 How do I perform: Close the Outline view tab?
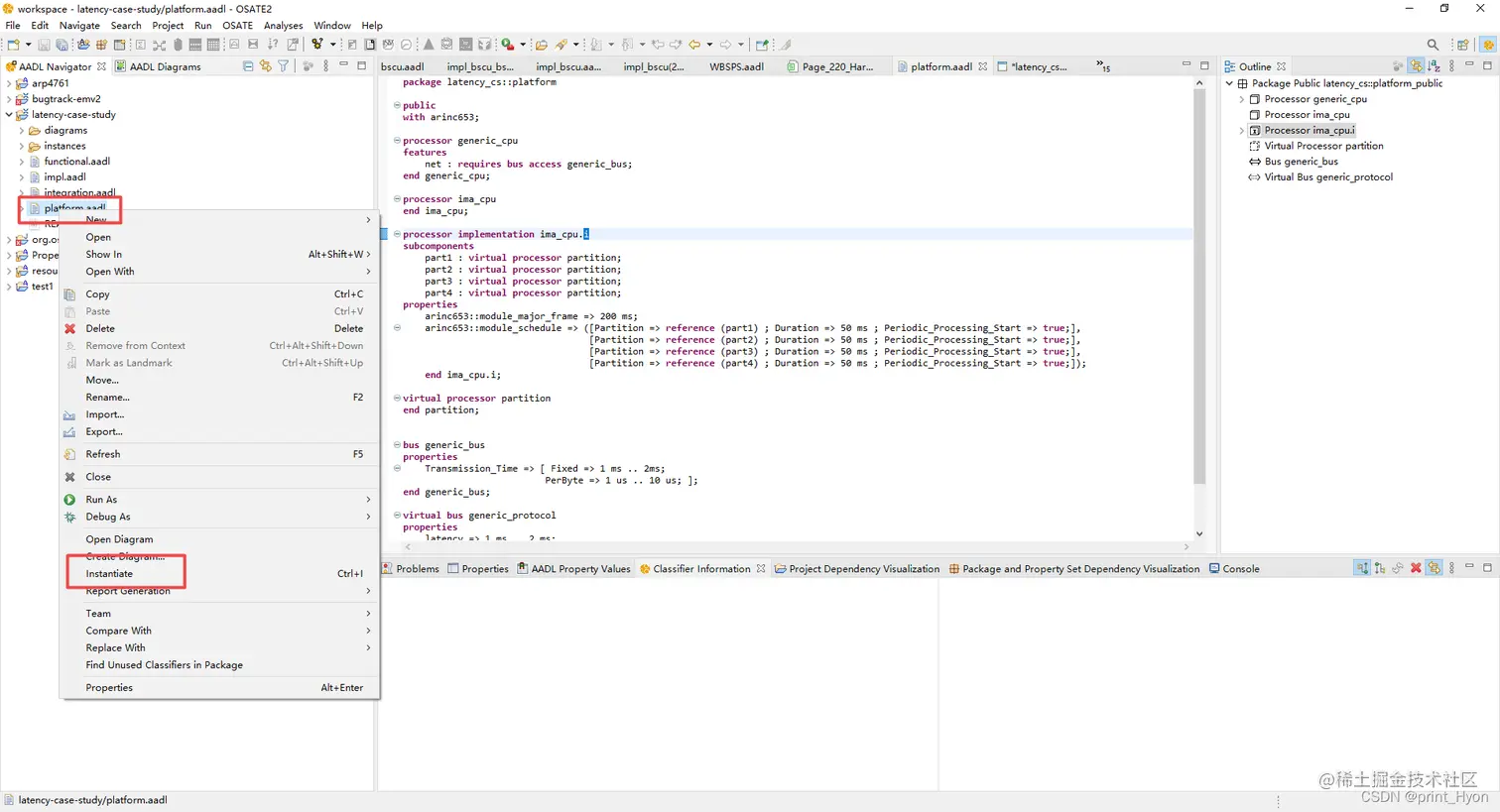(x=1281, y=66)
